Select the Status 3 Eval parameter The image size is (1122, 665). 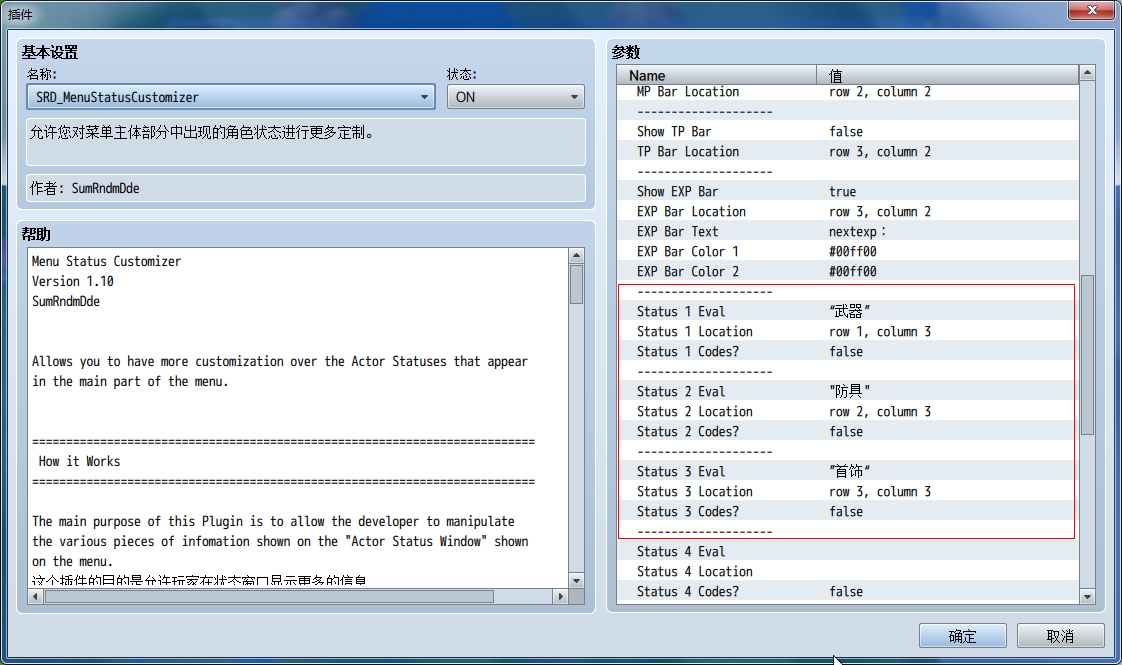[848, 472]
